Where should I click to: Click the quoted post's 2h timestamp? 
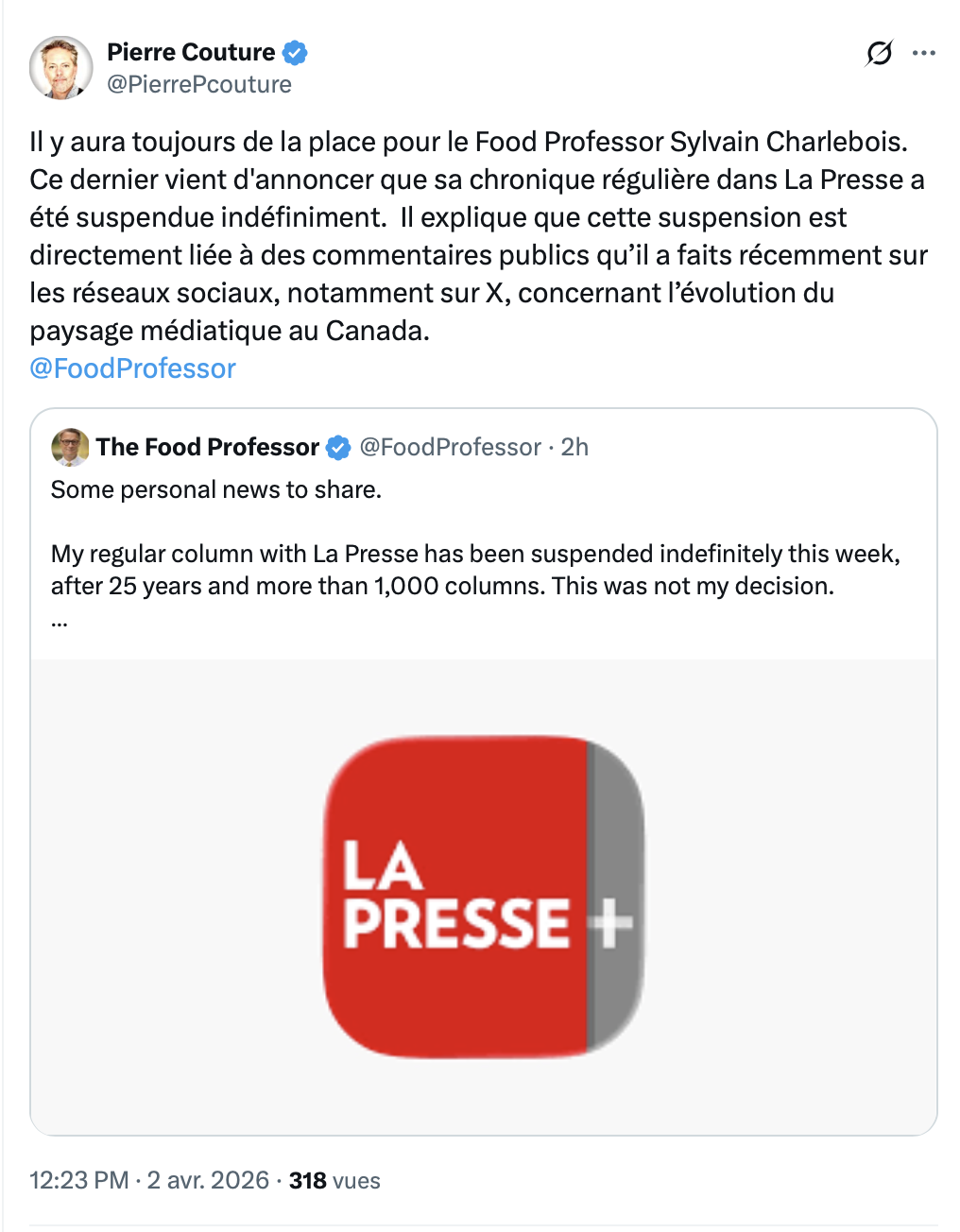click(x=574, y=447)
